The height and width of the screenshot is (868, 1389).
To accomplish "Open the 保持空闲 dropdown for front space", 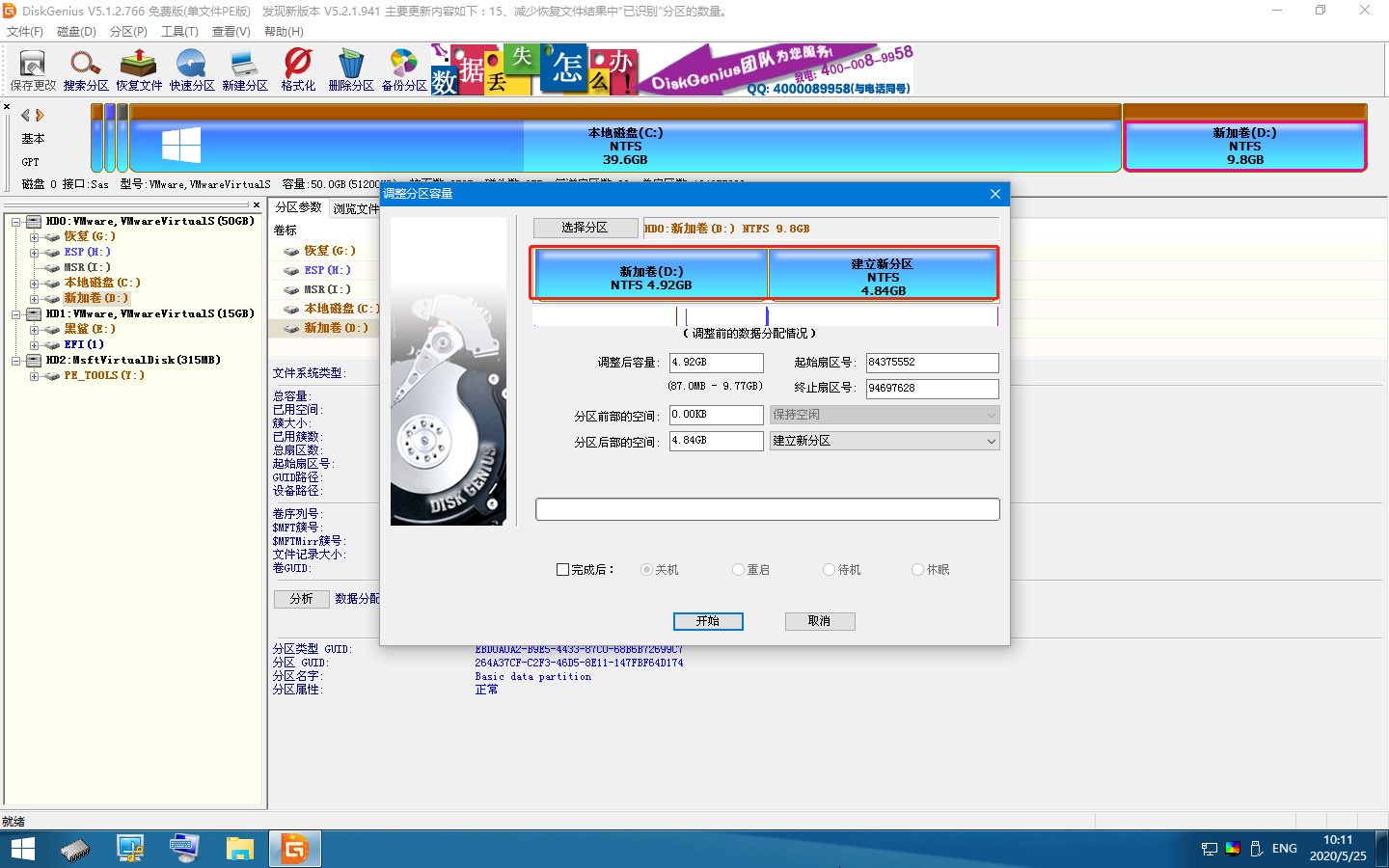I will (x=885, y=415).
